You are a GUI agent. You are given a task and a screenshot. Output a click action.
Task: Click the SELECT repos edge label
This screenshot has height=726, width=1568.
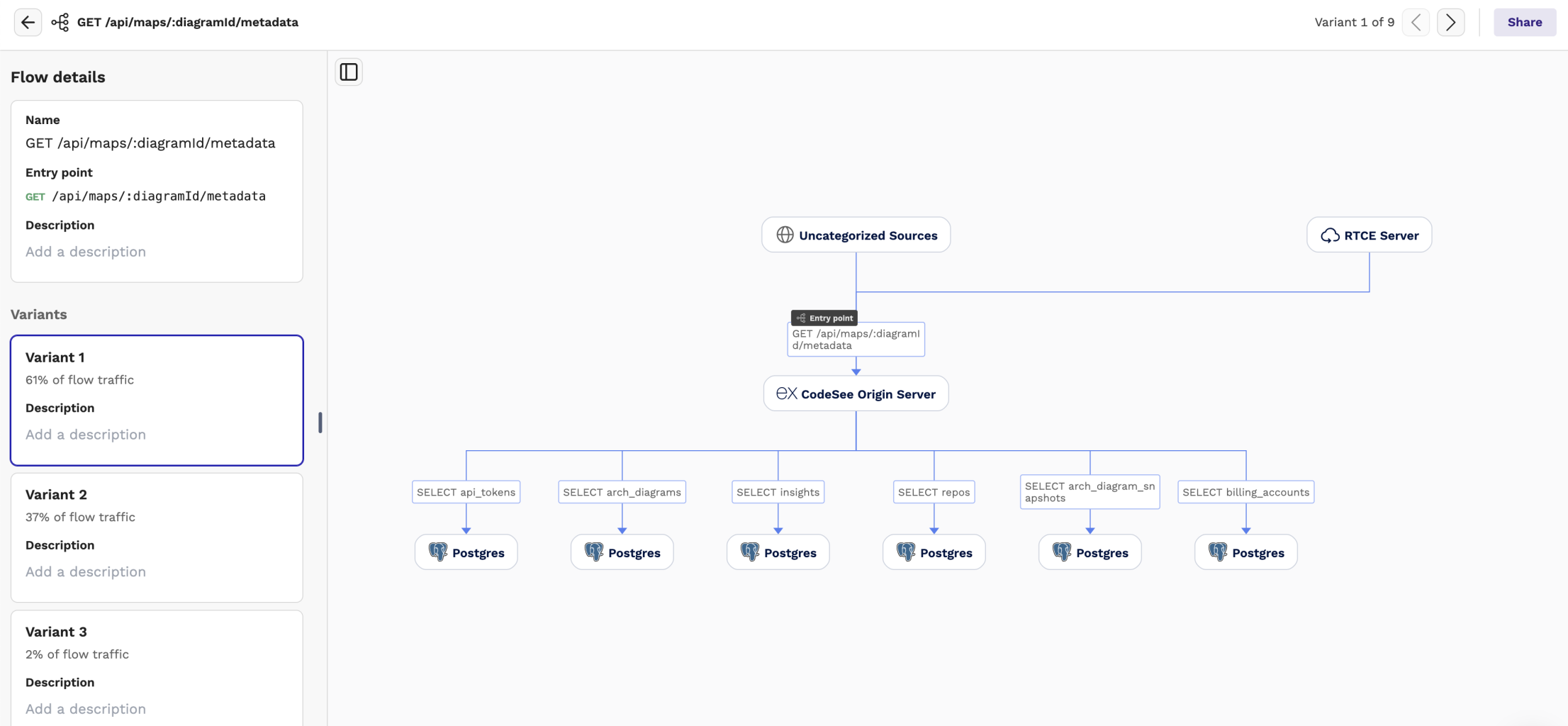934,492
